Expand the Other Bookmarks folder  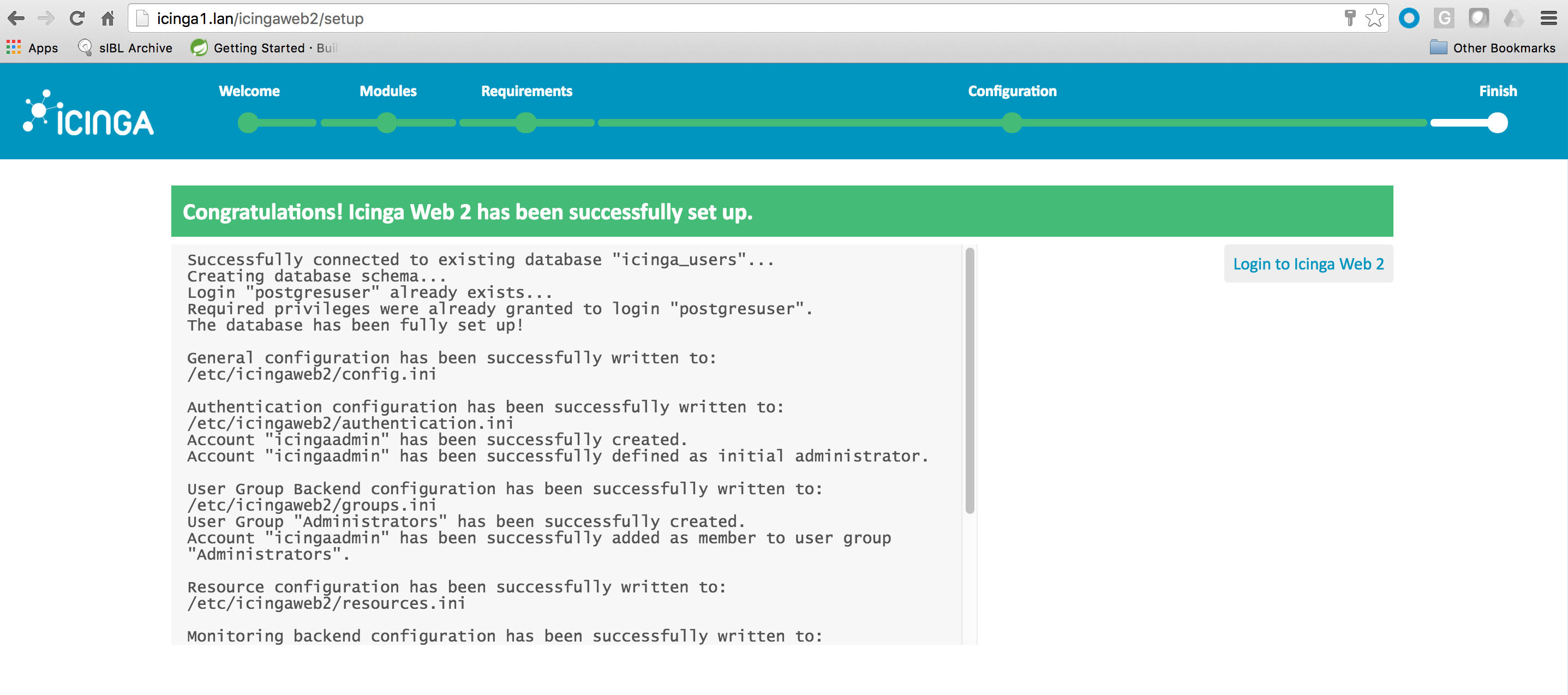coord(1493,48)
